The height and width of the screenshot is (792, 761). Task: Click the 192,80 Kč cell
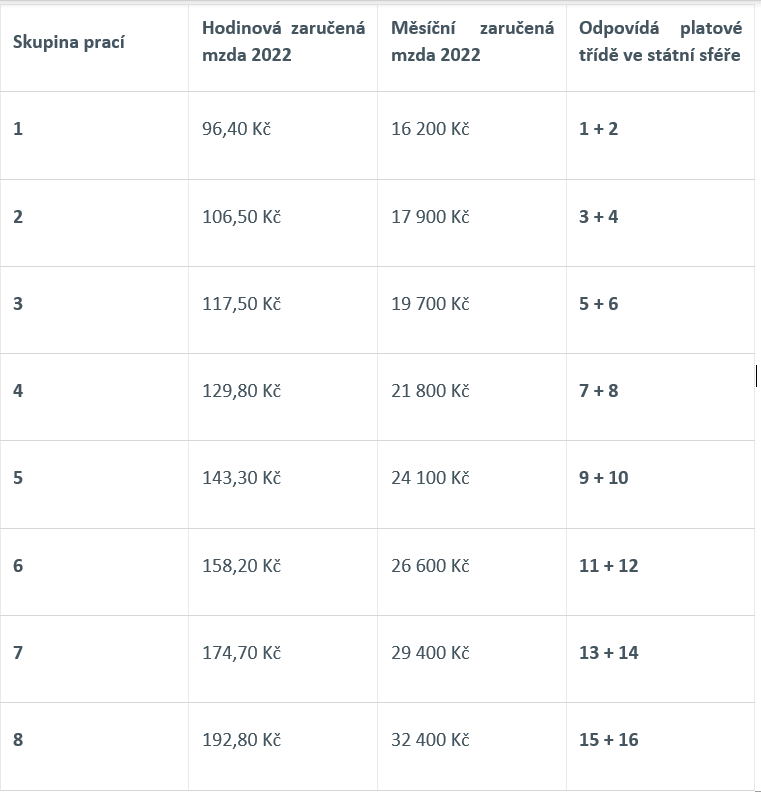pos(241,740)
